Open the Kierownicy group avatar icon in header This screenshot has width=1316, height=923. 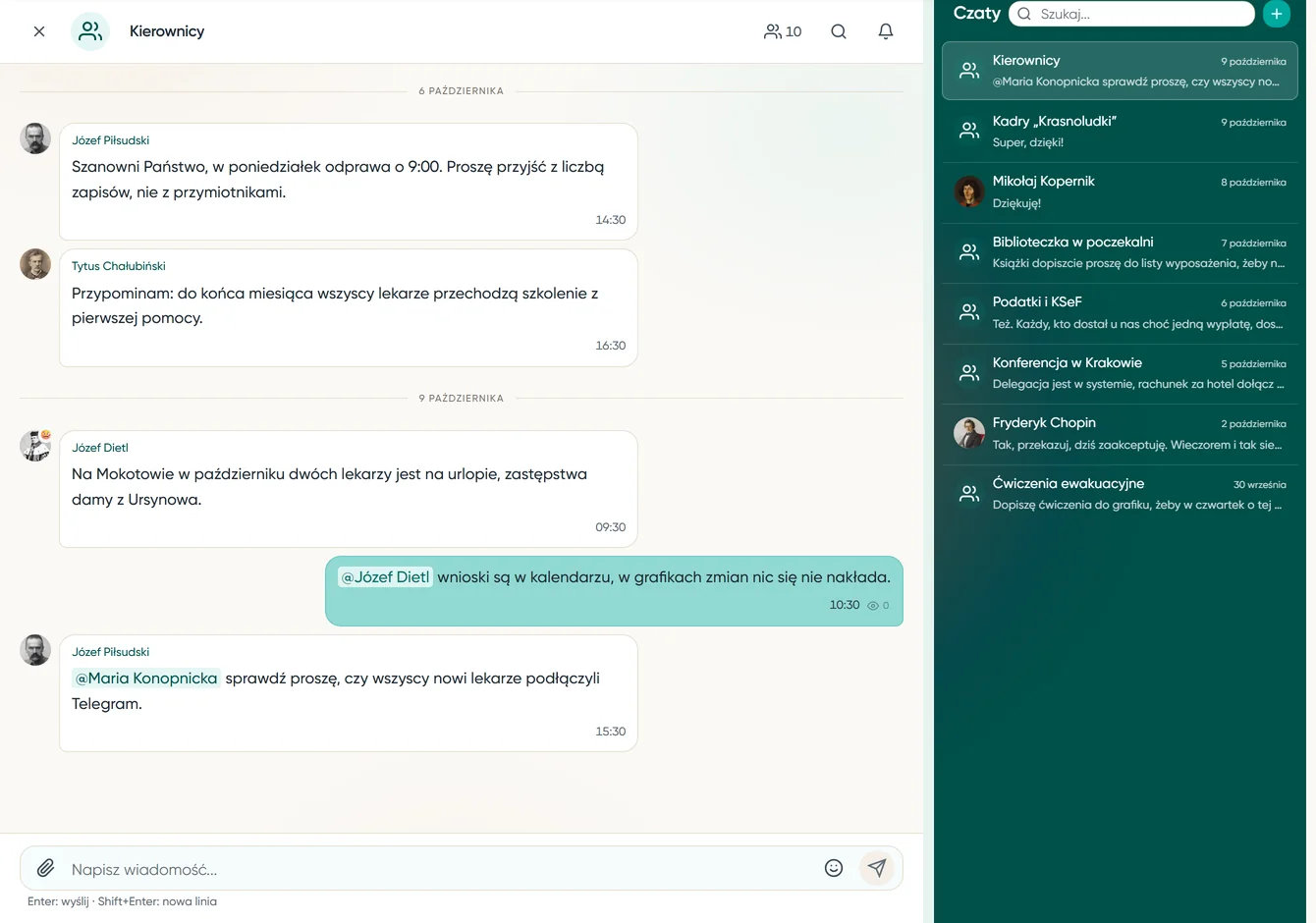90,31
